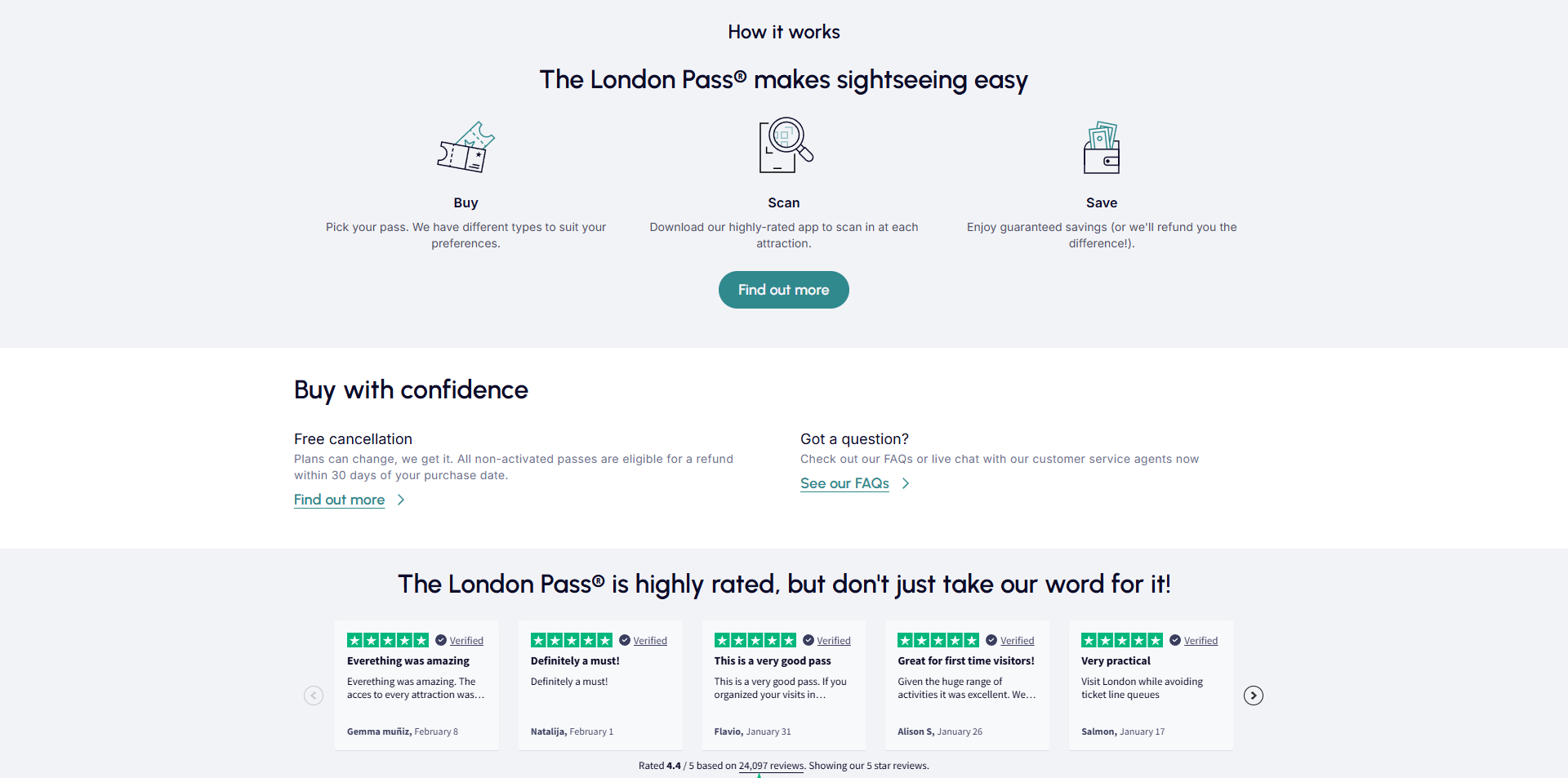The width and height of the screenshot is (1568, 778).
Task: Select the five-star rating on 'Everething was amazing' review
Action: point(387,640)
